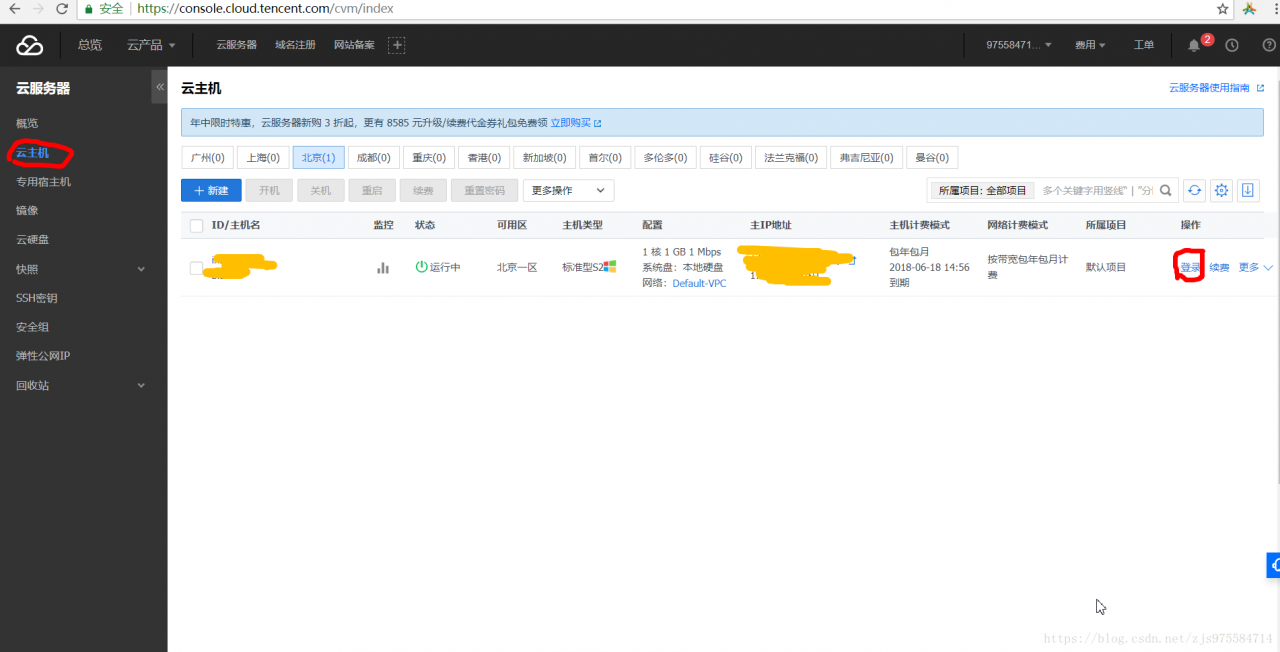Open the plus icon to add a shortcut
Screen dimensions: 1280x652
(x=397, y=45)
